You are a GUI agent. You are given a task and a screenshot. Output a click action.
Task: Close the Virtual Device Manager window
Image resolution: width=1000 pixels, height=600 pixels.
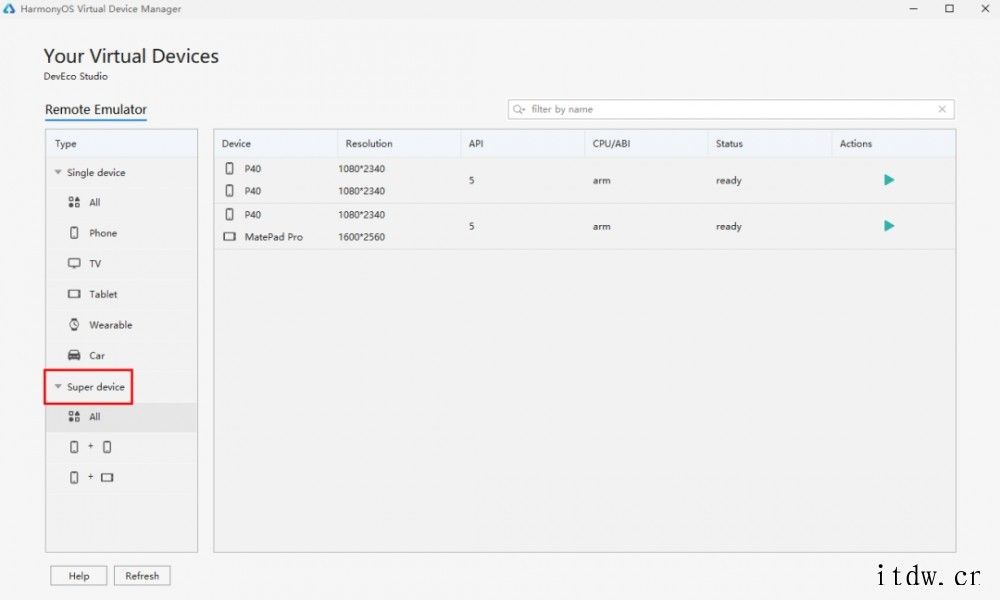tap(985, 9)
